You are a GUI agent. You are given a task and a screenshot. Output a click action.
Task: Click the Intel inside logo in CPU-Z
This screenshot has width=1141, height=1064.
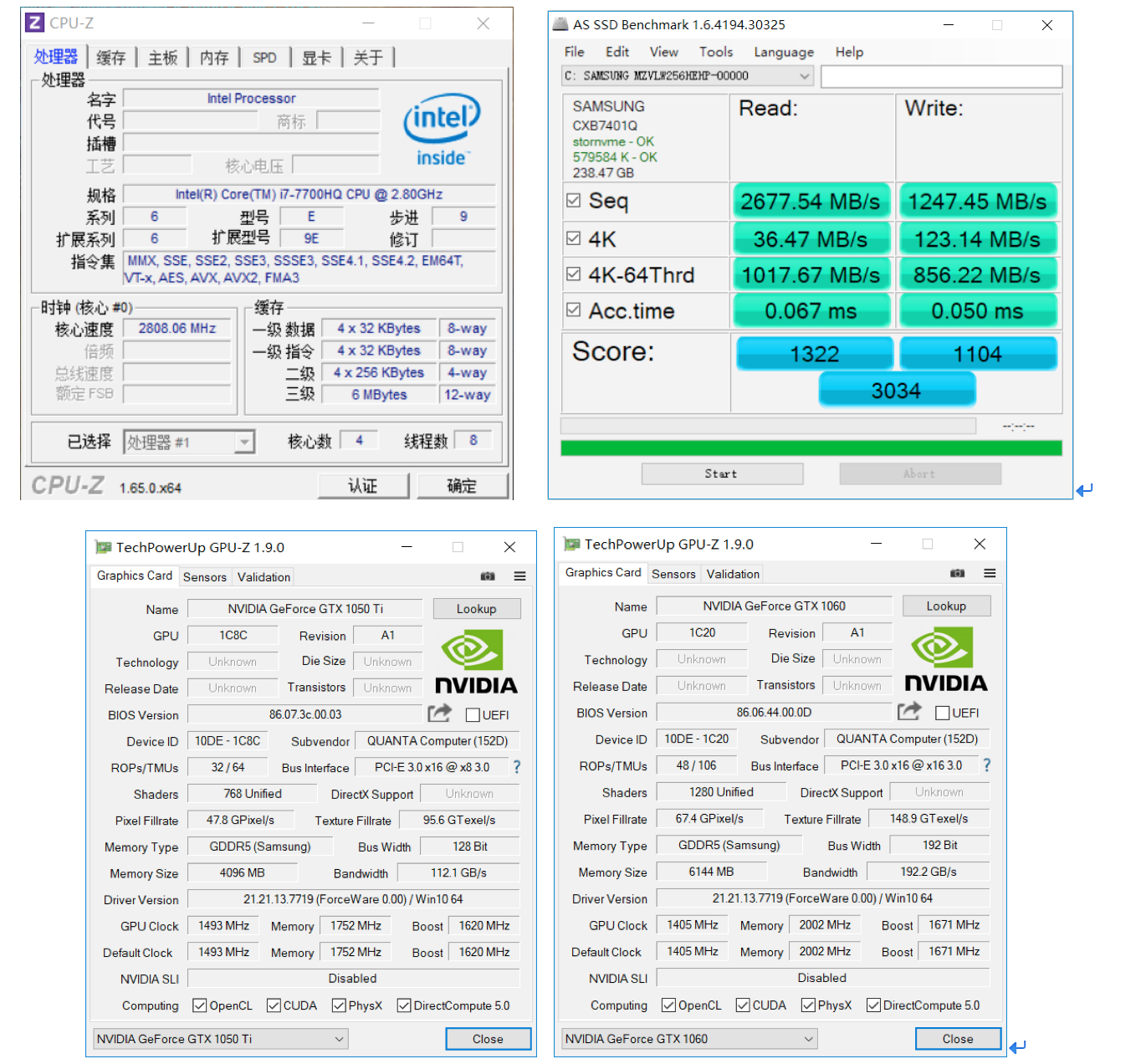[442, 130]
